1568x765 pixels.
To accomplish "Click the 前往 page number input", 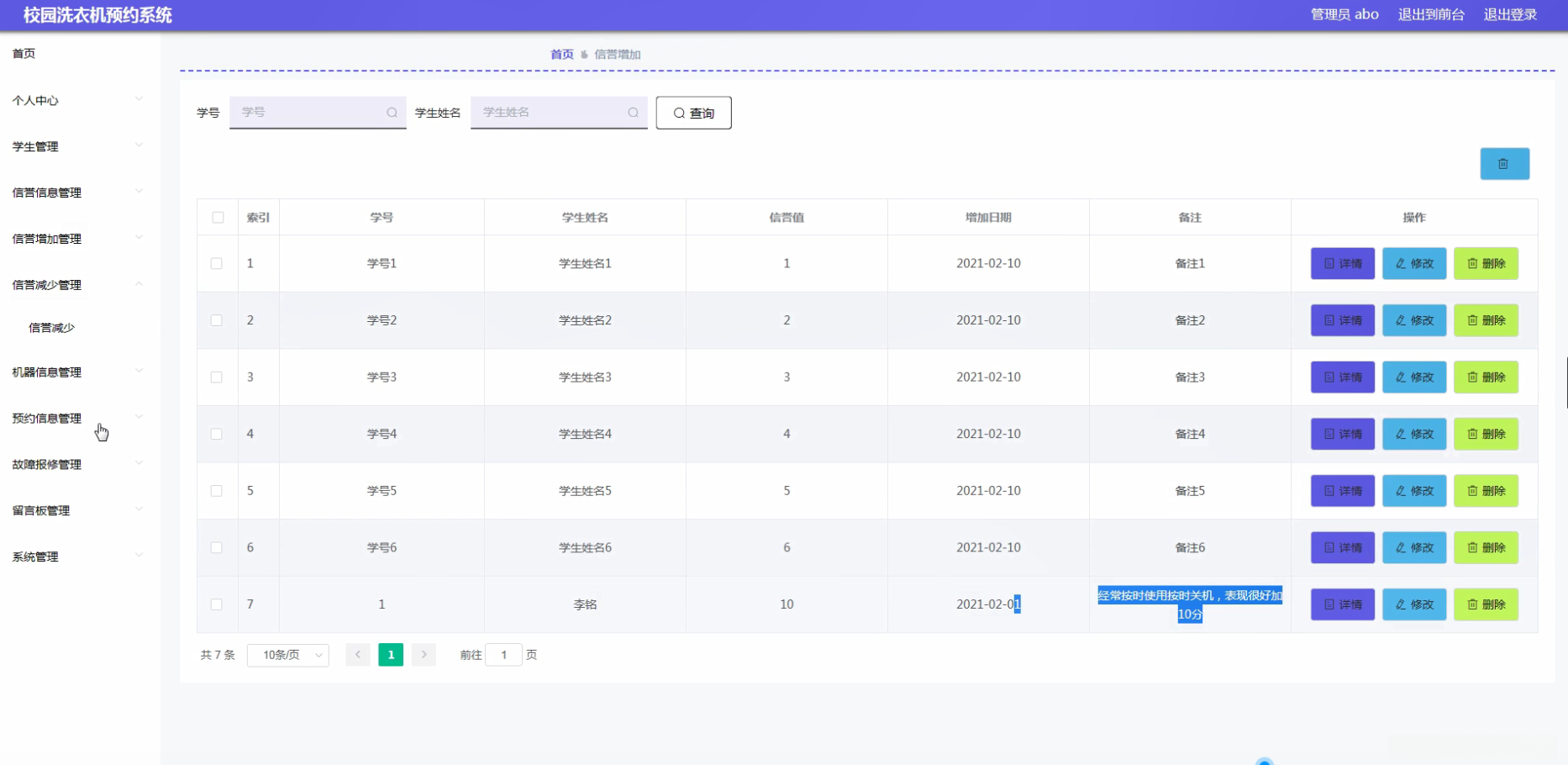I will pyautogui.click(x=504, y=655).
